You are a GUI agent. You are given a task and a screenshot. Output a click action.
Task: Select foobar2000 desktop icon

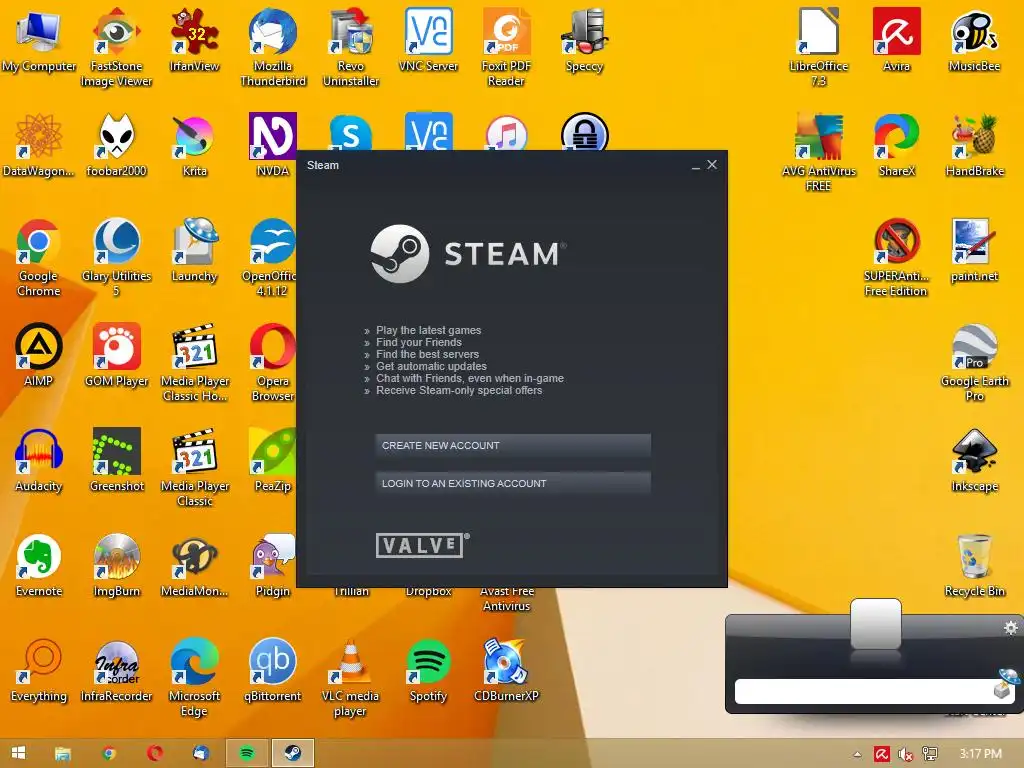coord(116,145)
